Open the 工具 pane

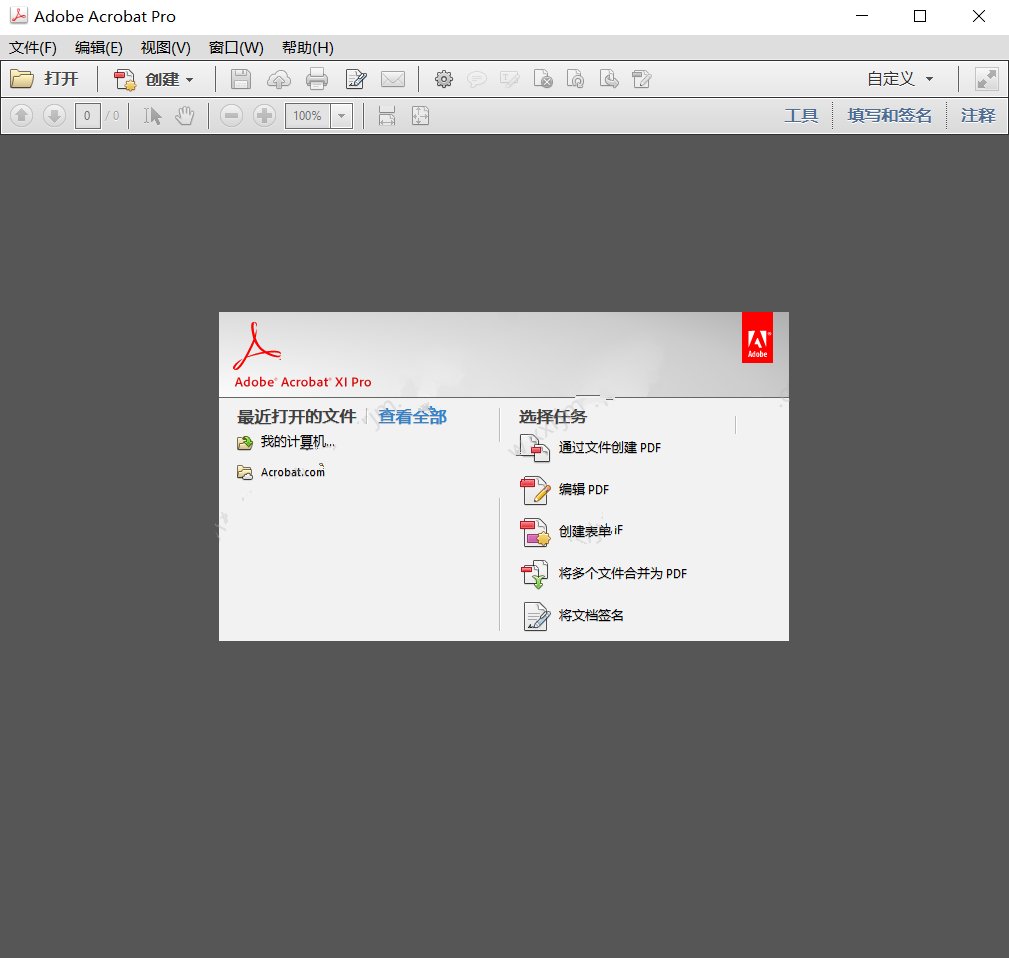801,116
